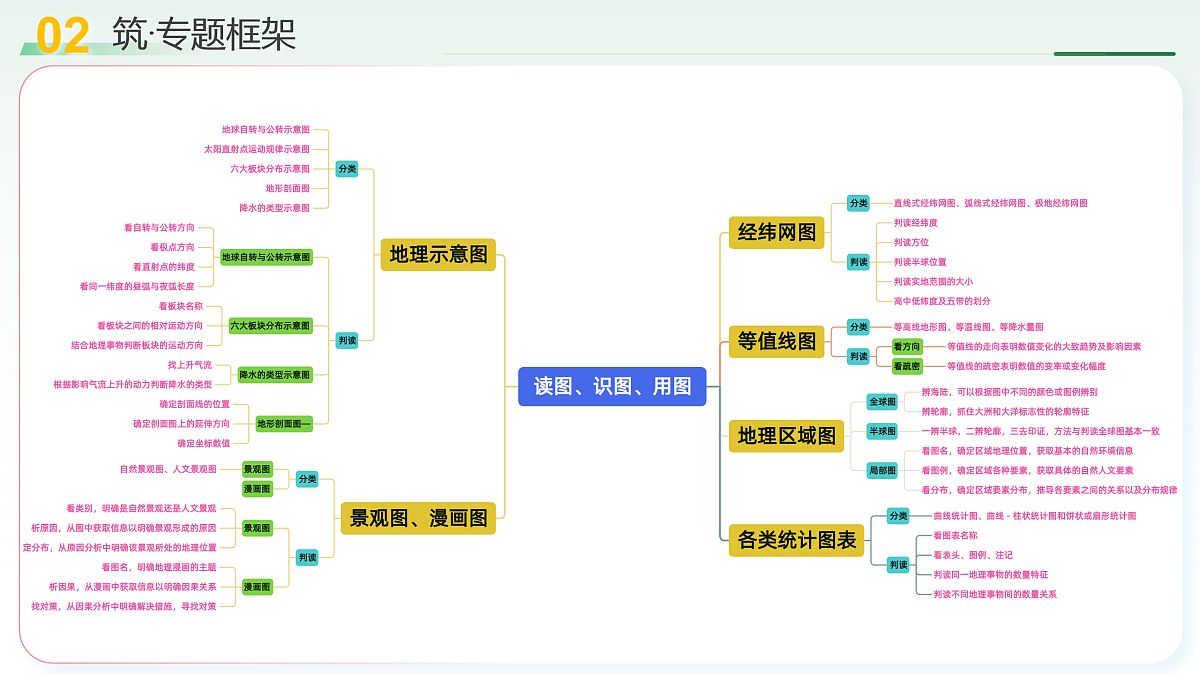Click the text 判读不同地理事物间的数量关系
The width and height of the screenshot is (1200, 675).
(995, 594)
